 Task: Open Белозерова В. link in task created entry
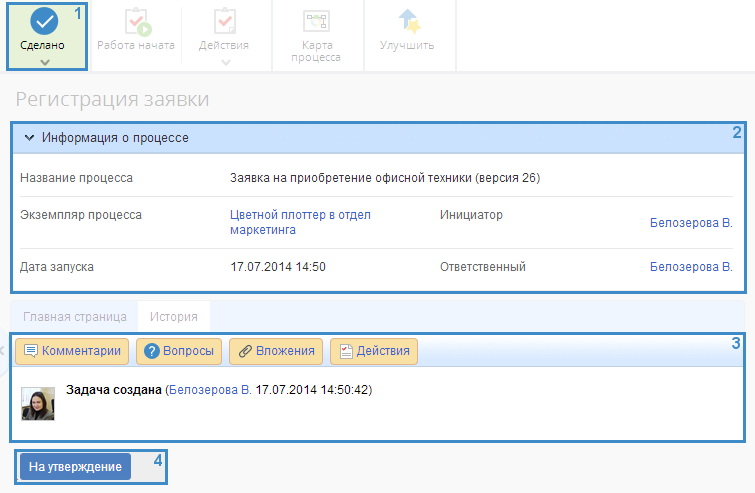pos(210,389)
